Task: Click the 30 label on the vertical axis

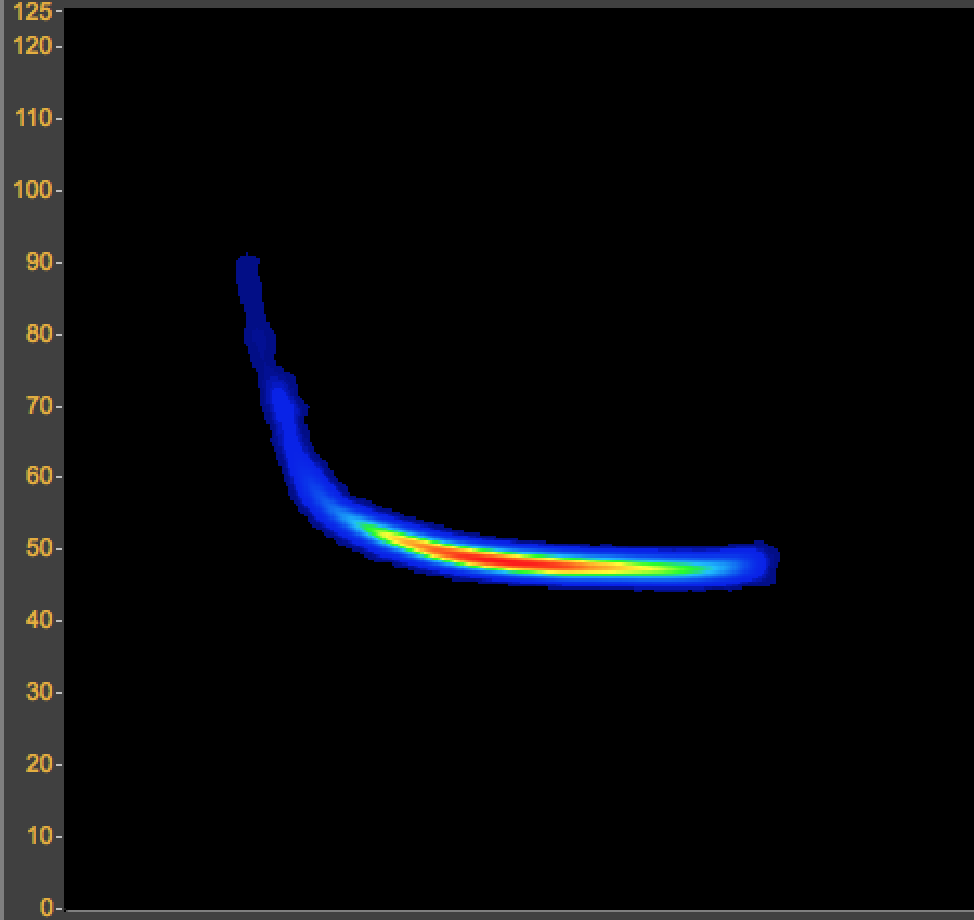Action: click(x=38, y=693)
